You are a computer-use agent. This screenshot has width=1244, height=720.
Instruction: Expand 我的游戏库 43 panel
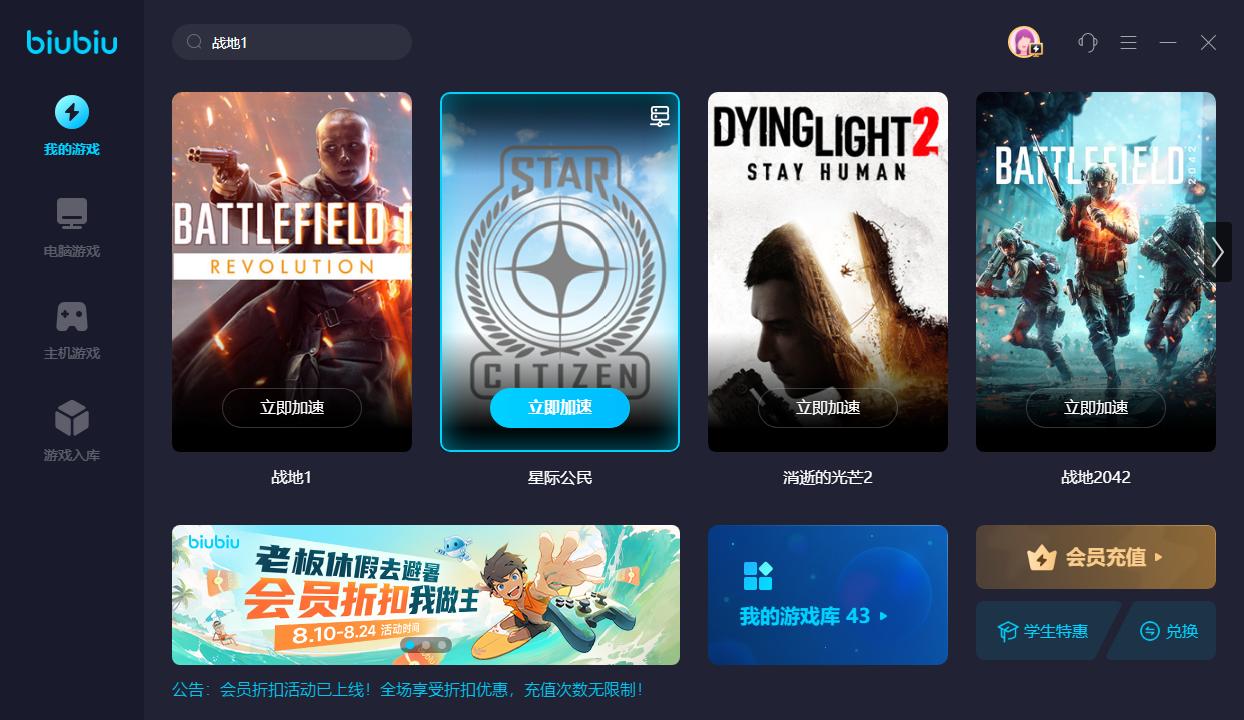click(828, 595)
